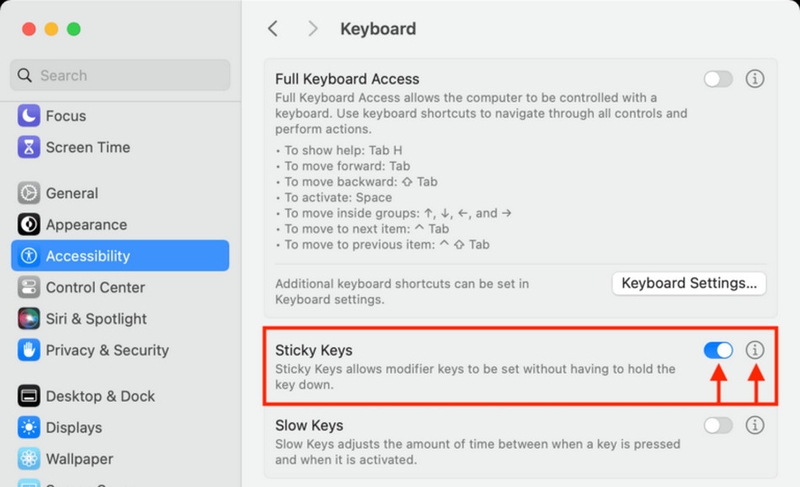
Task: Go back using the left chevron
Action: 273,29
